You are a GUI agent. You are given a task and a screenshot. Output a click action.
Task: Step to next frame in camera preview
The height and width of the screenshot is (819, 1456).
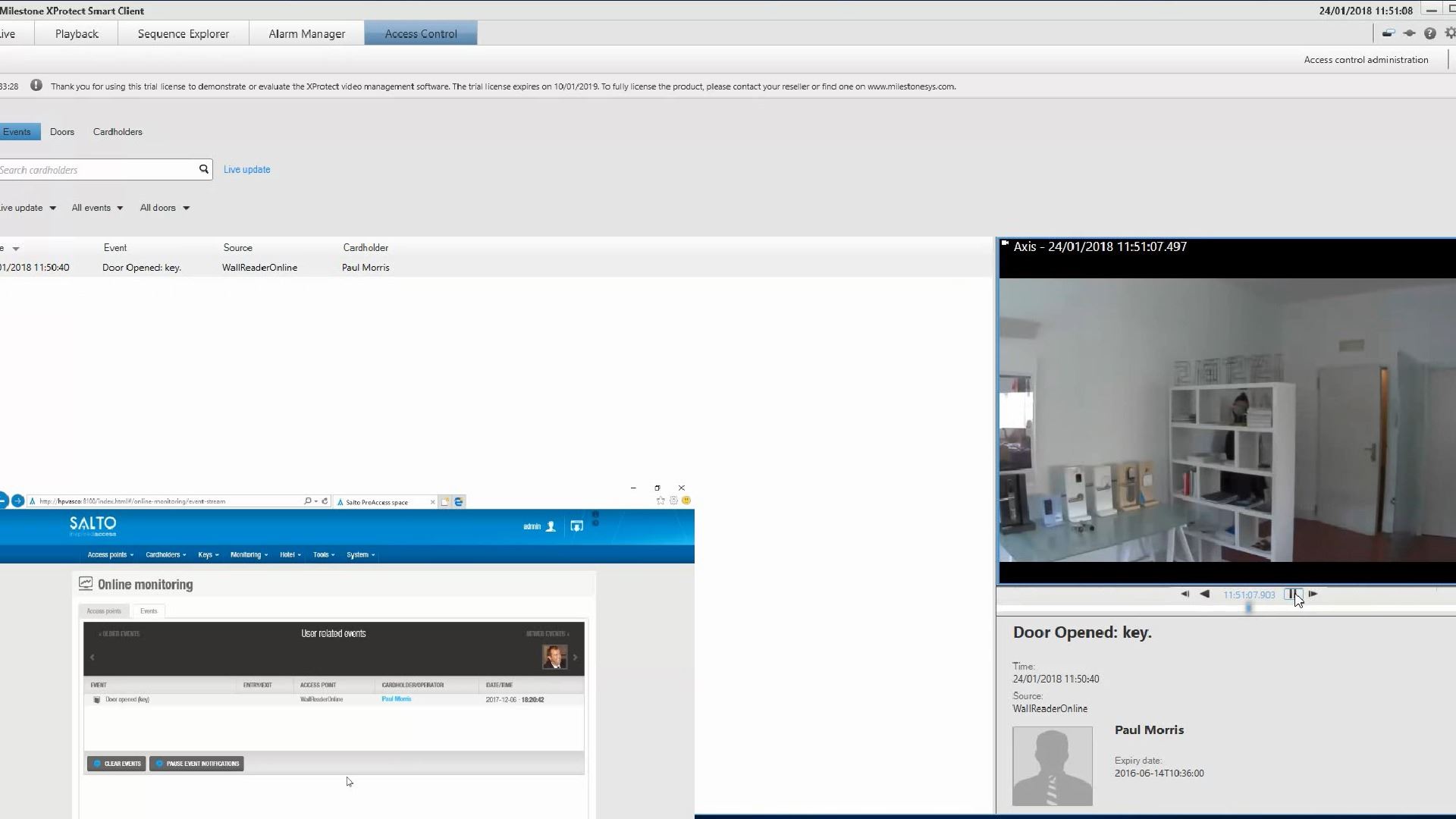(x=1313, y=594)
